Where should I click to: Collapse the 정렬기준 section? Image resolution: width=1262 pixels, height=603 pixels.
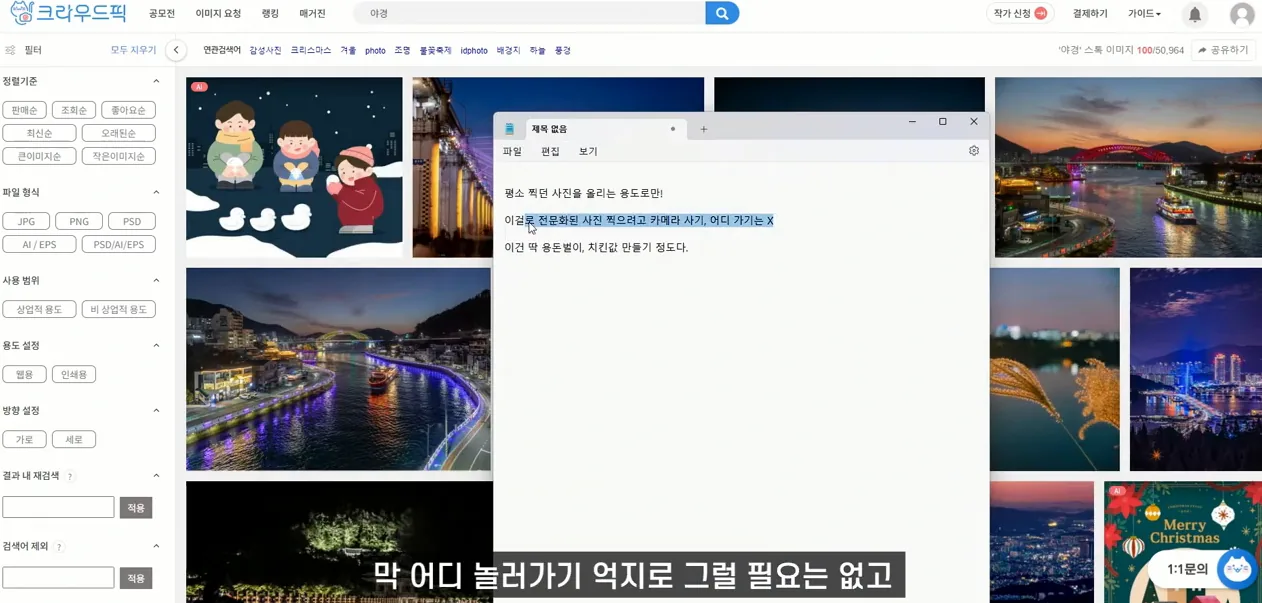pyautogui.click(x=156, y=81)
